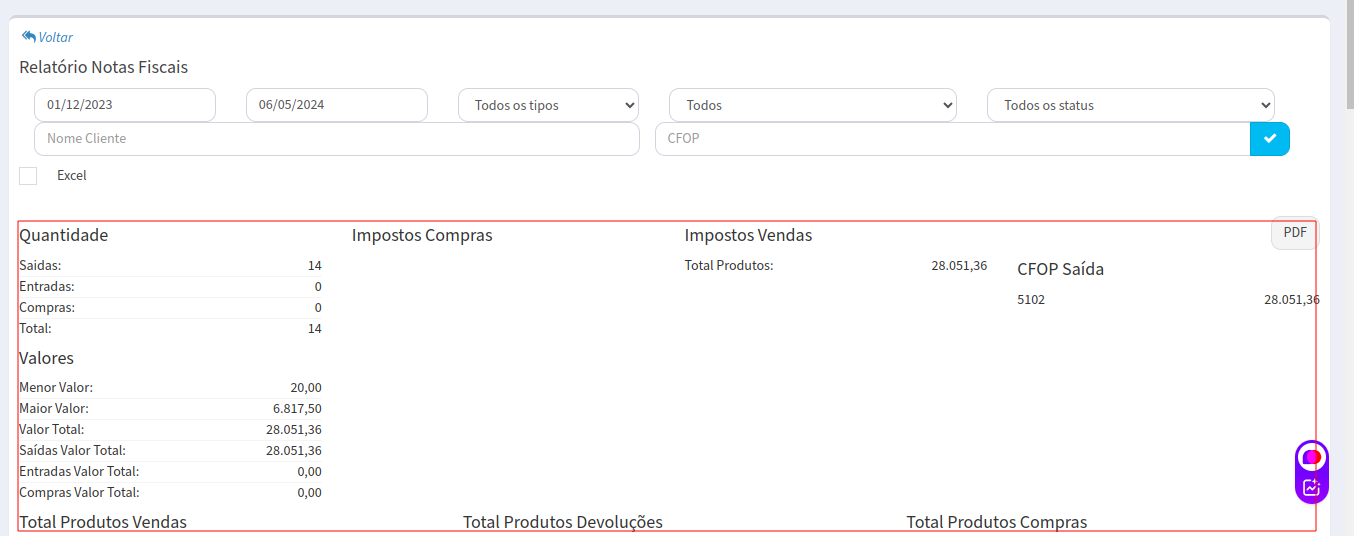The width and height of the screenshot is (1354, 536).
Task: Focus the Nome Cliente input field
Action: coord(336,139)
